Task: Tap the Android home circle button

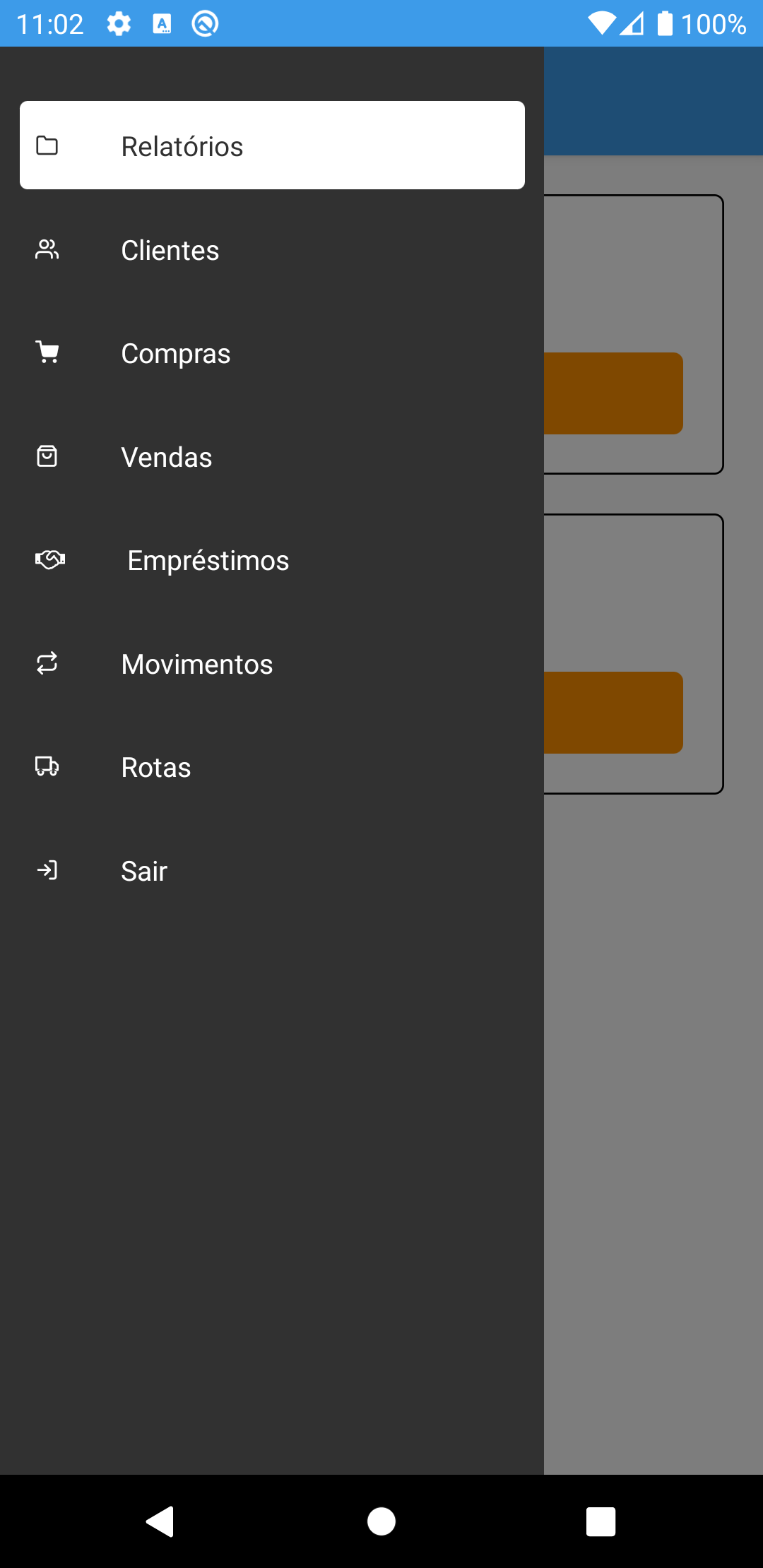Action: [x=381, y=1521]
